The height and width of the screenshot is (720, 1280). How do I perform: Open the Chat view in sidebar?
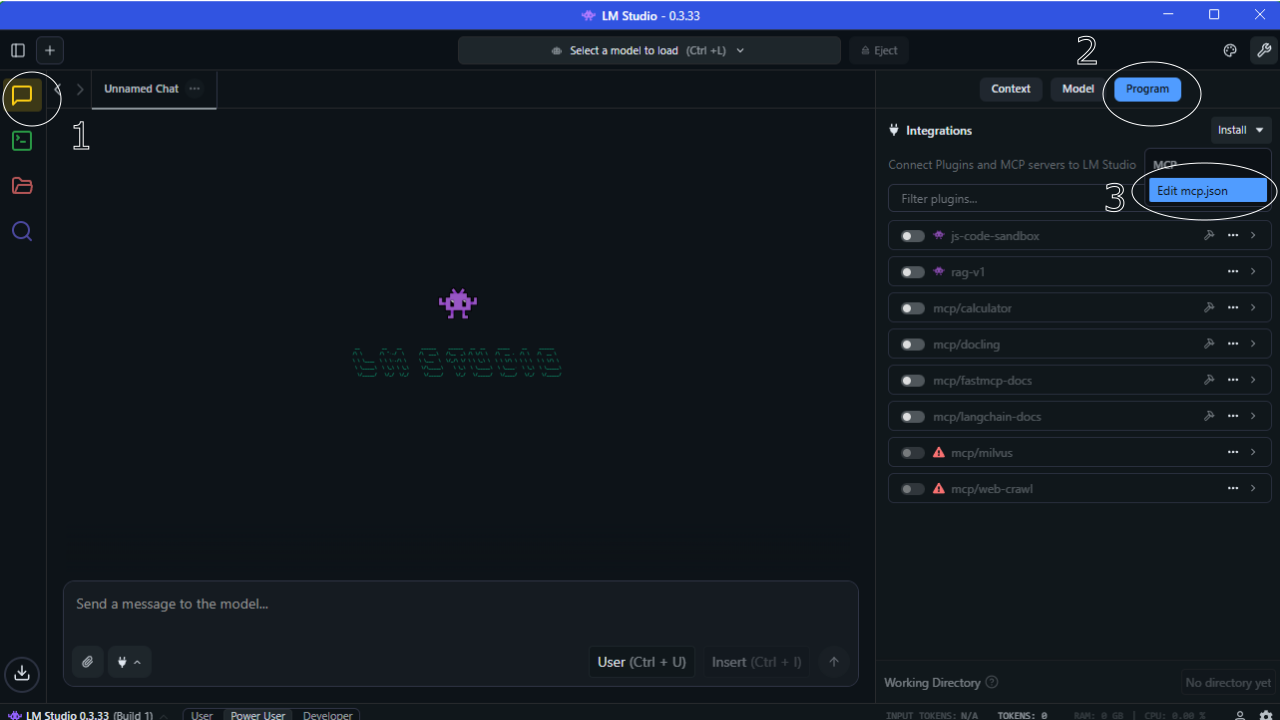click(x=22, y=95)
